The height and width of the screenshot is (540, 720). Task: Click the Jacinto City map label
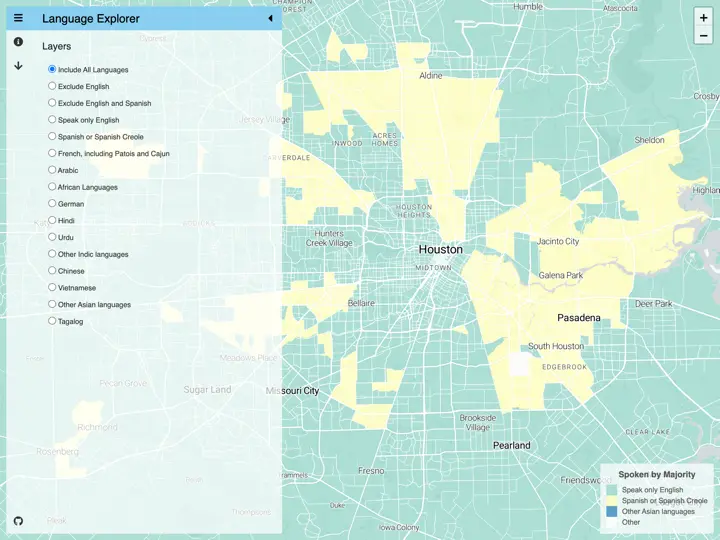coord(558,242)
